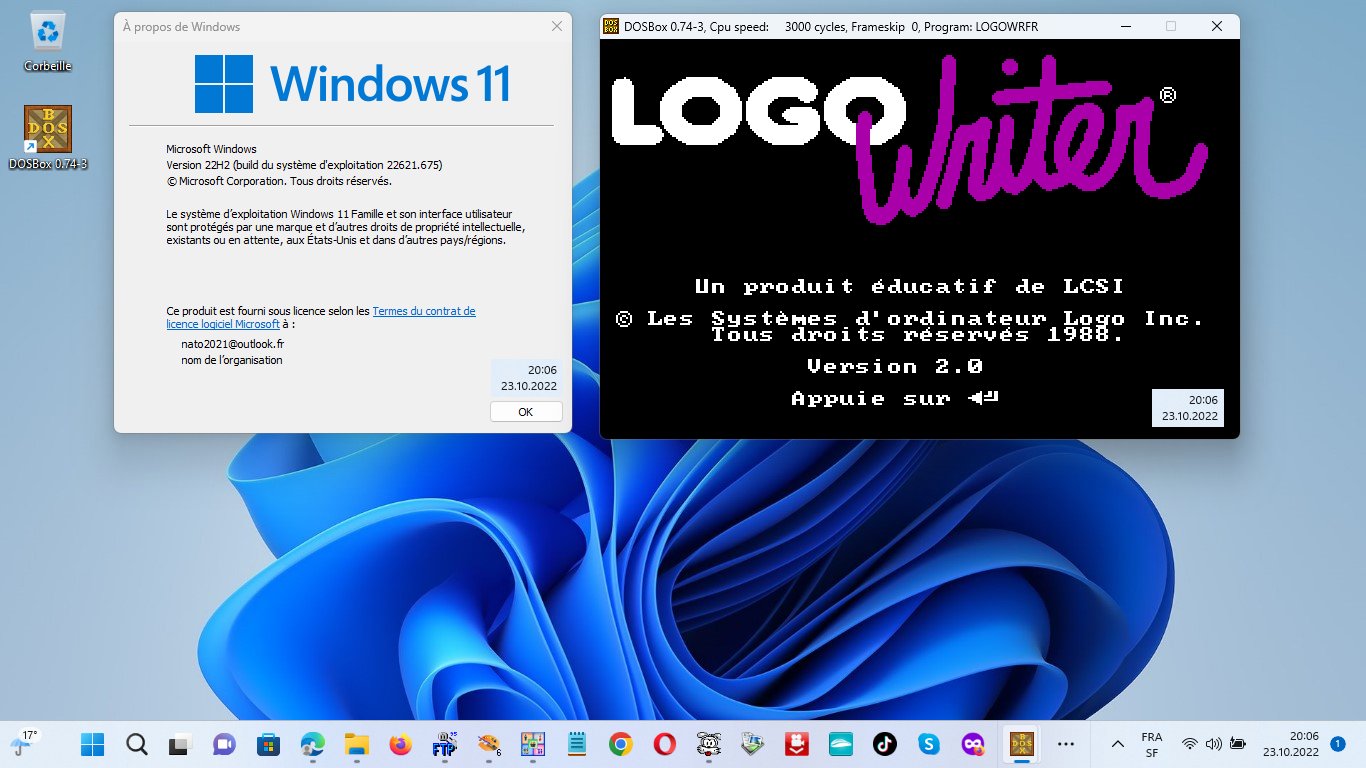Open the paint palette app on taskbar
Screen dimensions: 1366x768
click(488, 744)
